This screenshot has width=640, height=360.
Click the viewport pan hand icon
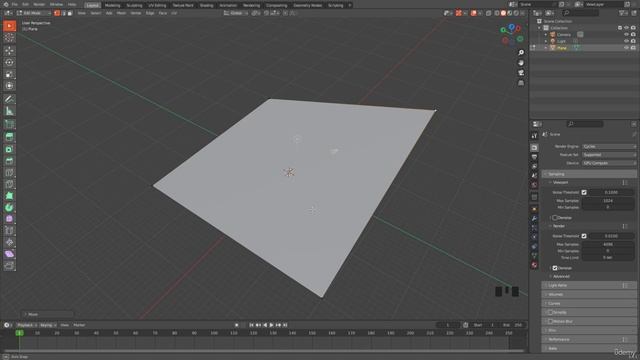click(x=521, y=62)
